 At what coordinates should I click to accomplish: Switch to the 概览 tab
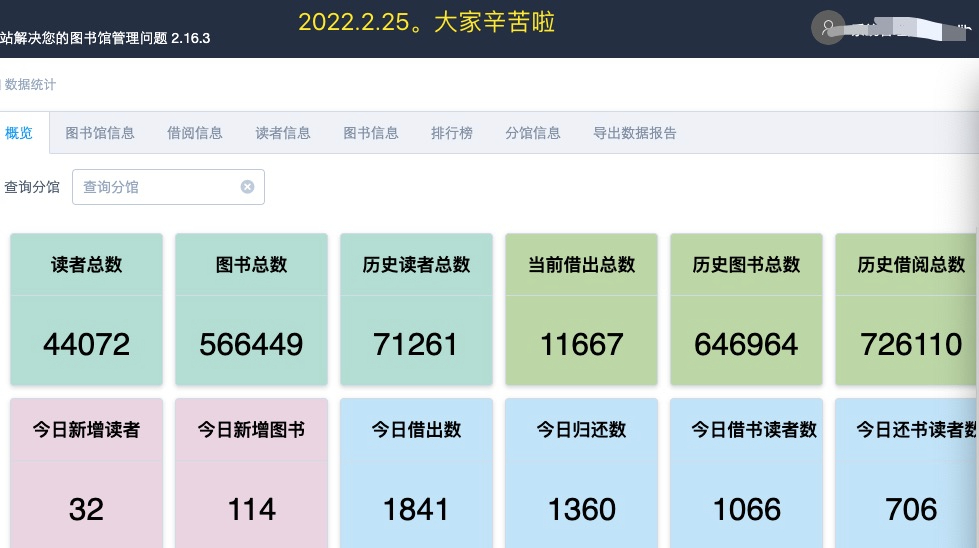tap(19, 133)
